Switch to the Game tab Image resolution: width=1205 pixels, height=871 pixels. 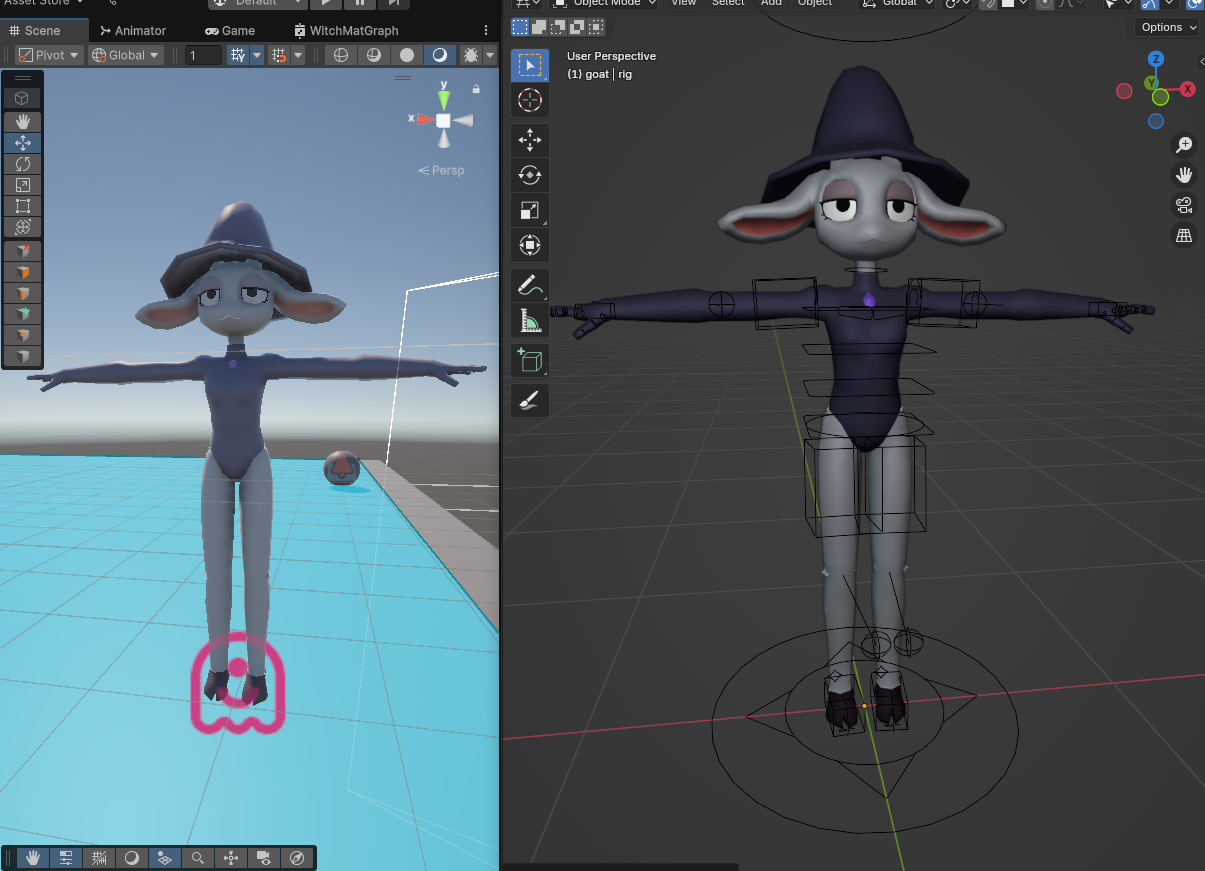(x=230, y=31)
